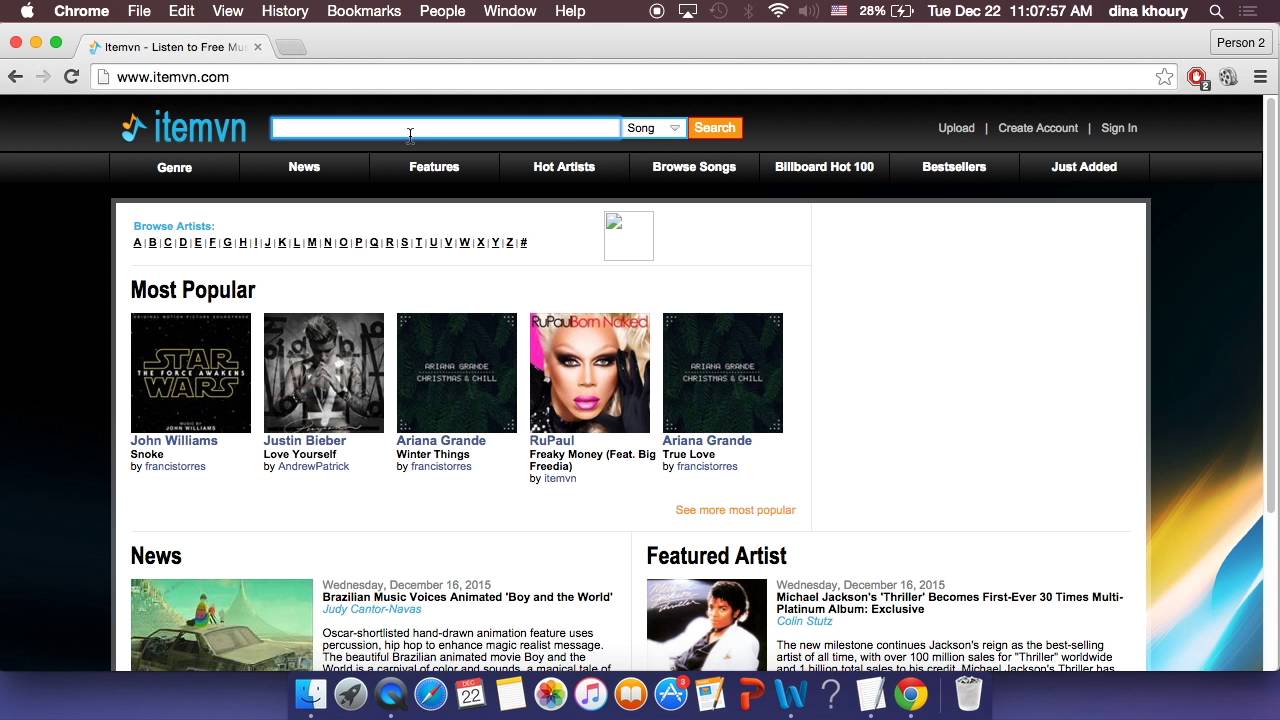Open the History menu
The image size is (1280, 720).
(x=285, y=11)
